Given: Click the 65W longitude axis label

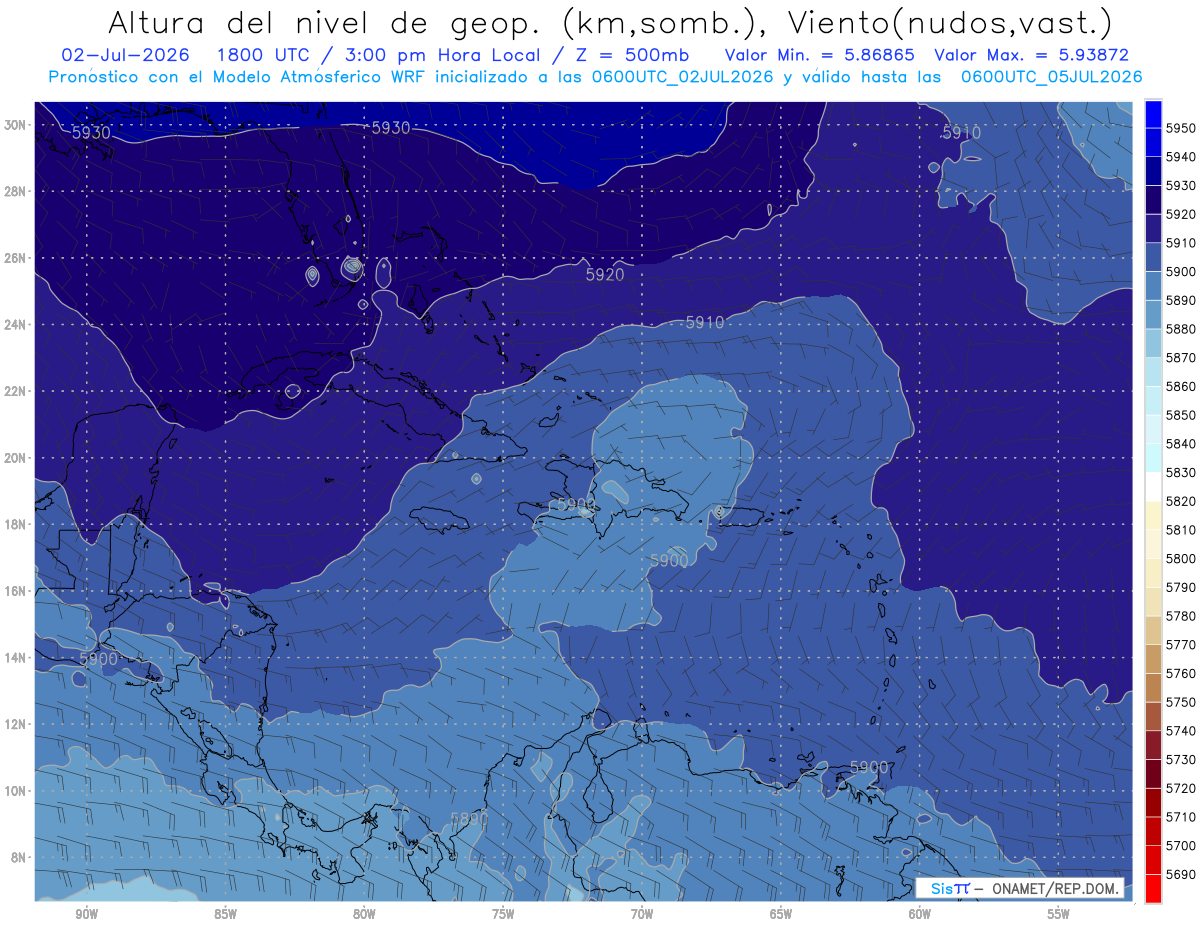Looking at the screenshot, I should click(x=781, y=914).
